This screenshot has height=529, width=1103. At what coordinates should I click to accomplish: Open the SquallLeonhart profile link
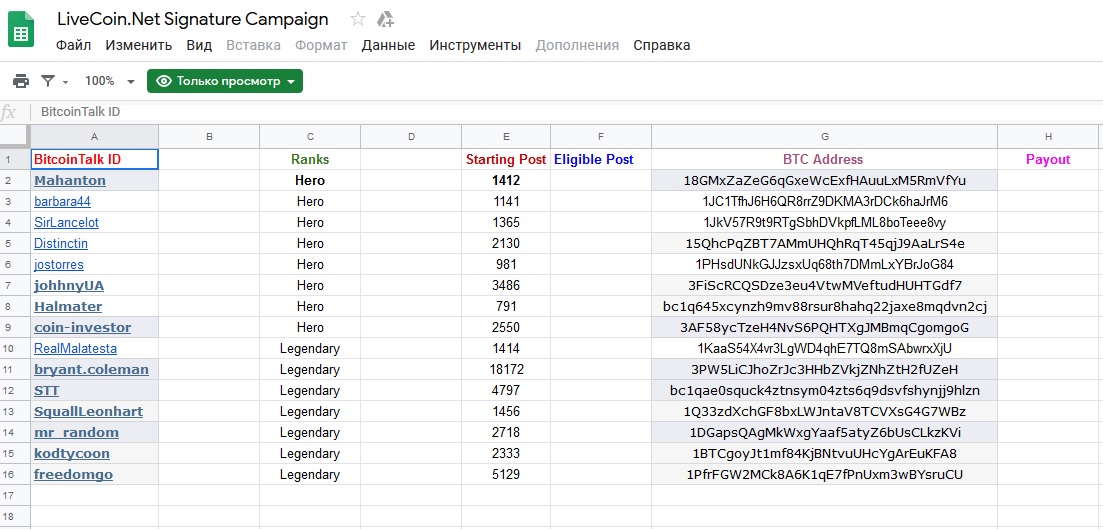coord(88,412)
